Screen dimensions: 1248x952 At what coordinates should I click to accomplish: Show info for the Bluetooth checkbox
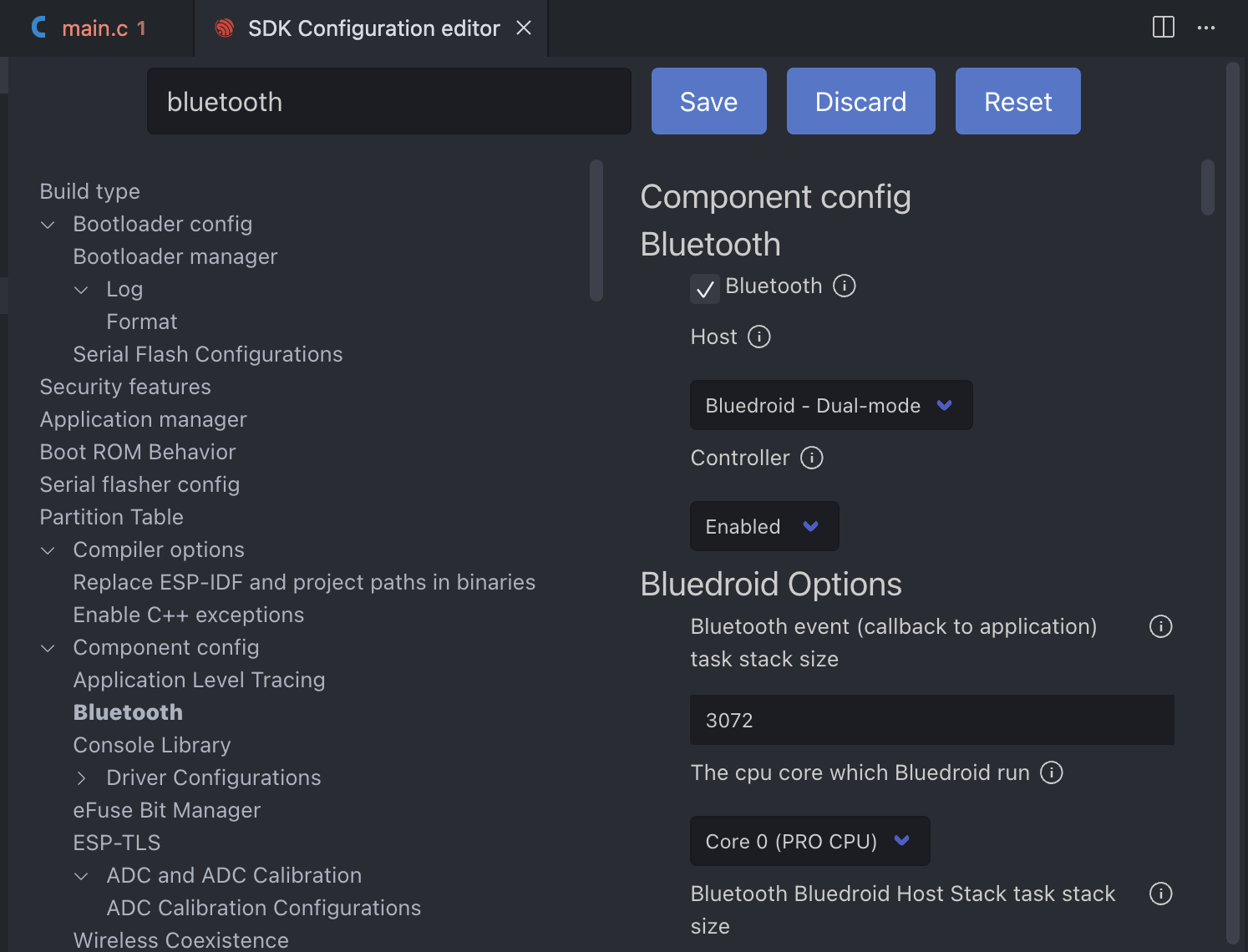coord(845,286)
